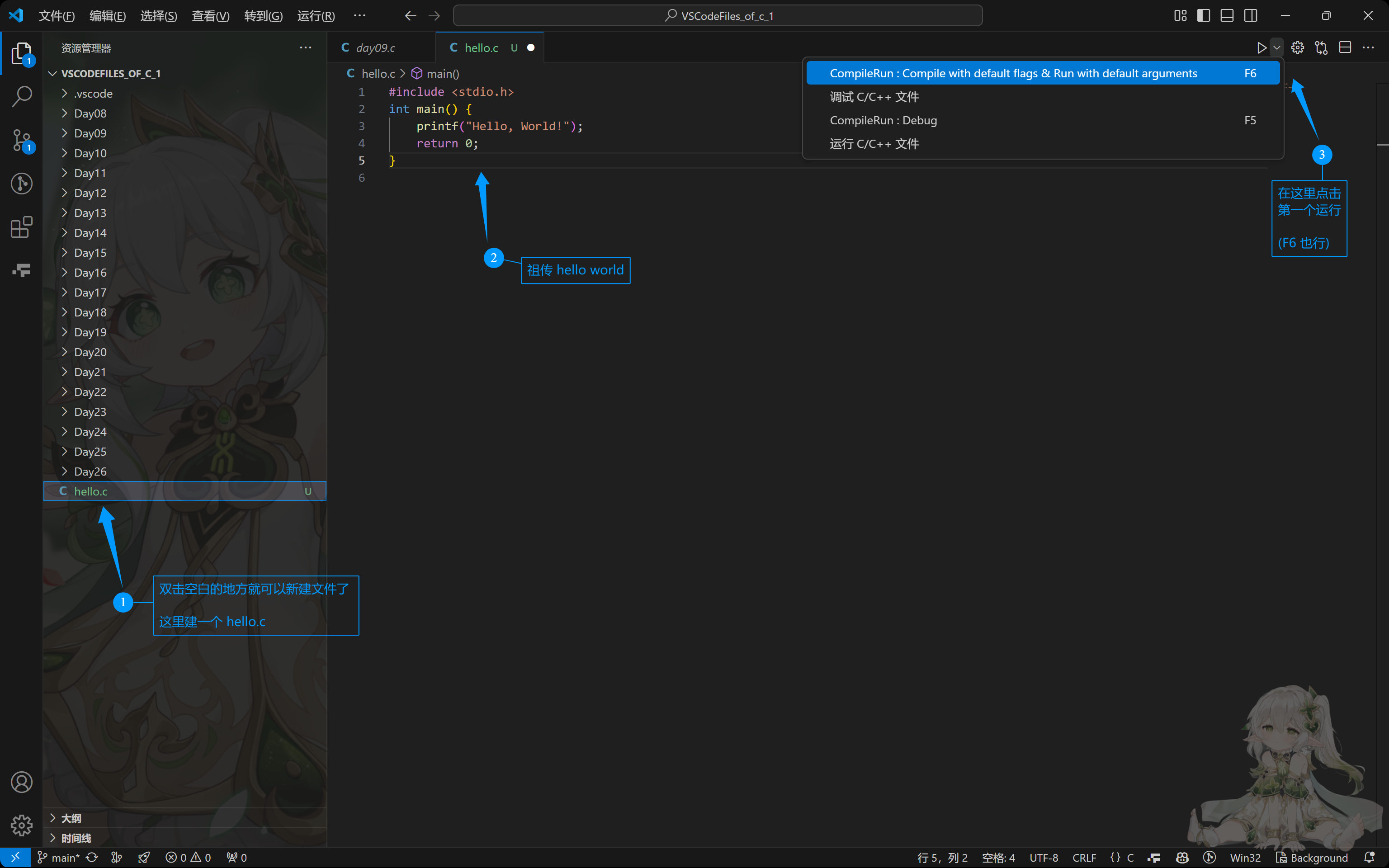Open Explorer panel ellipsis actions
The image size is (1389, 868).
306,47
